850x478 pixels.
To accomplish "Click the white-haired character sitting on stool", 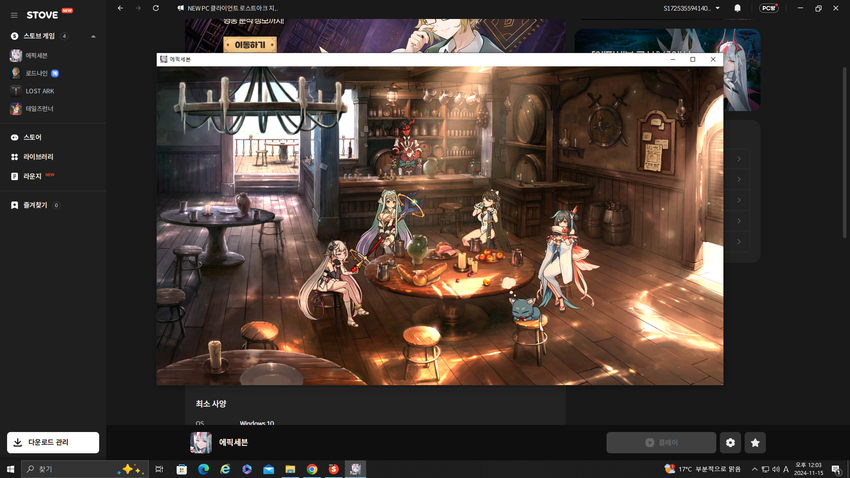I will click(332, 282).
